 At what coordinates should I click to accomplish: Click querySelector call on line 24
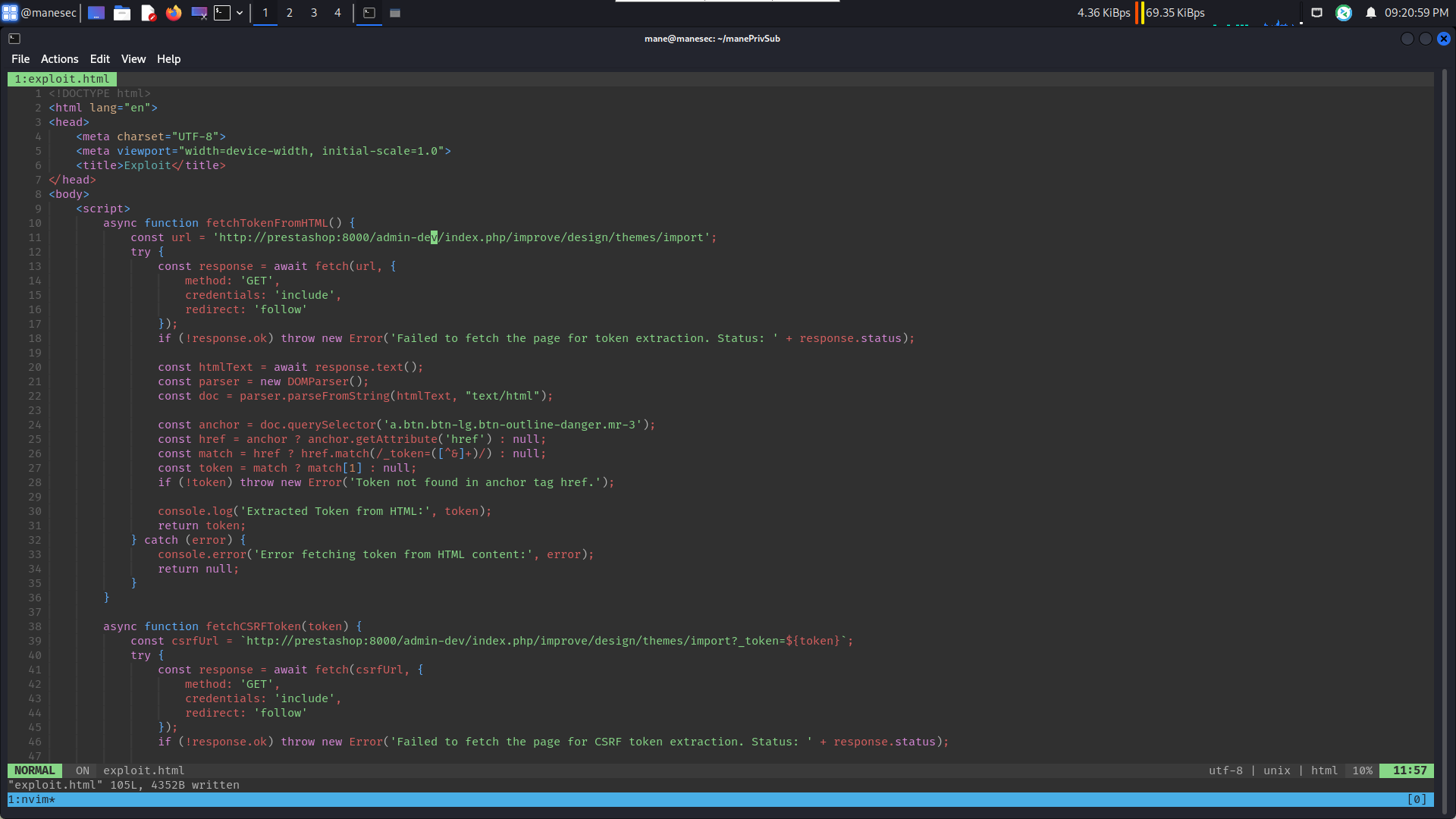331,425
